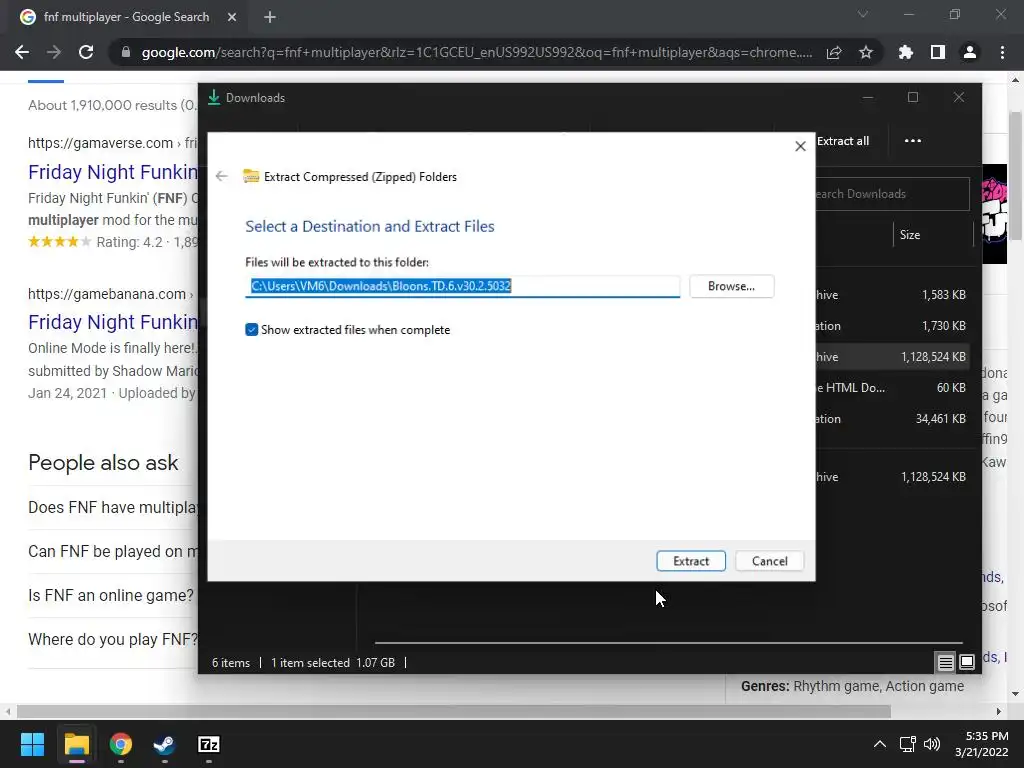Image resolution: width=1024 pixels, height=768 pixels.
Task: Click the Chrome back arrow
Action: pos(22,52)
